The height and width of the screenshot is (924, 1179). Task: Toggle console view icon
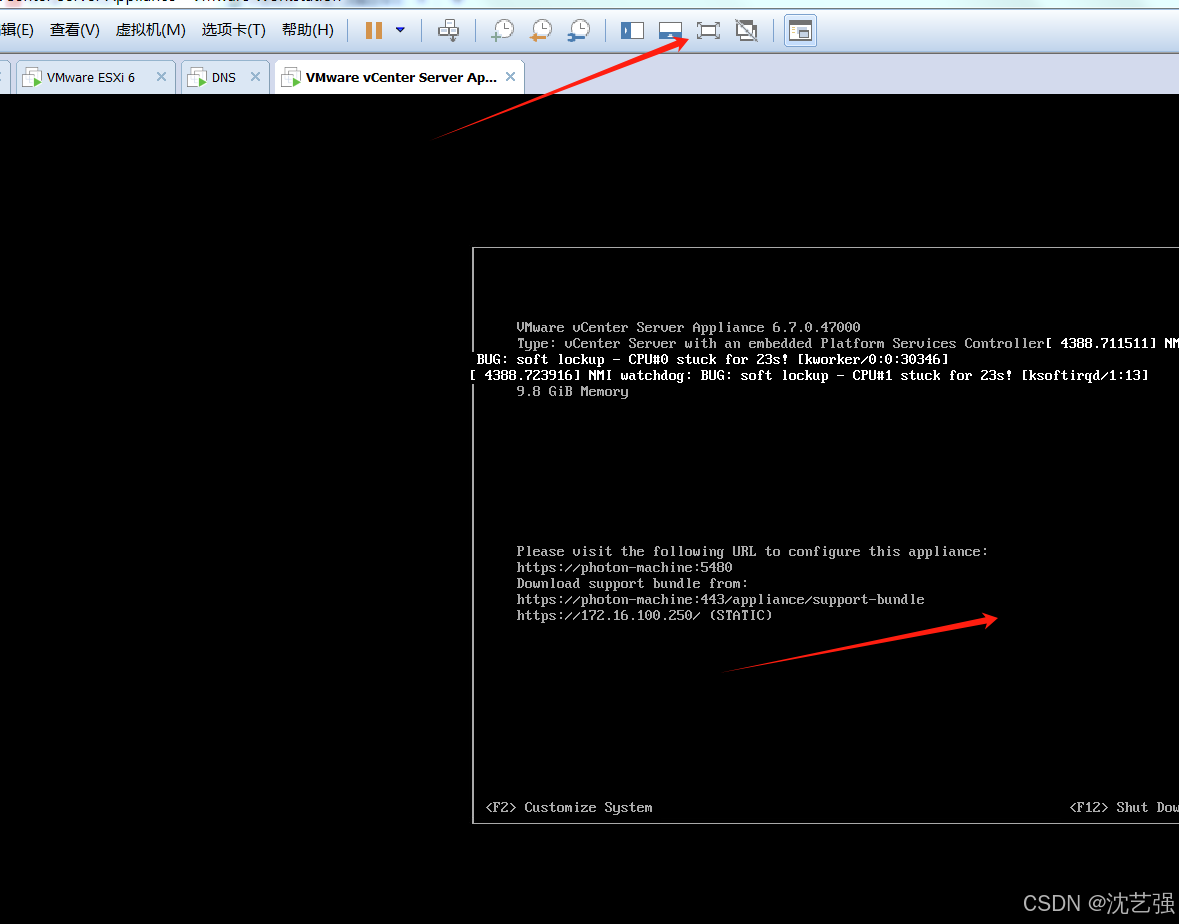tap(801, 31)
